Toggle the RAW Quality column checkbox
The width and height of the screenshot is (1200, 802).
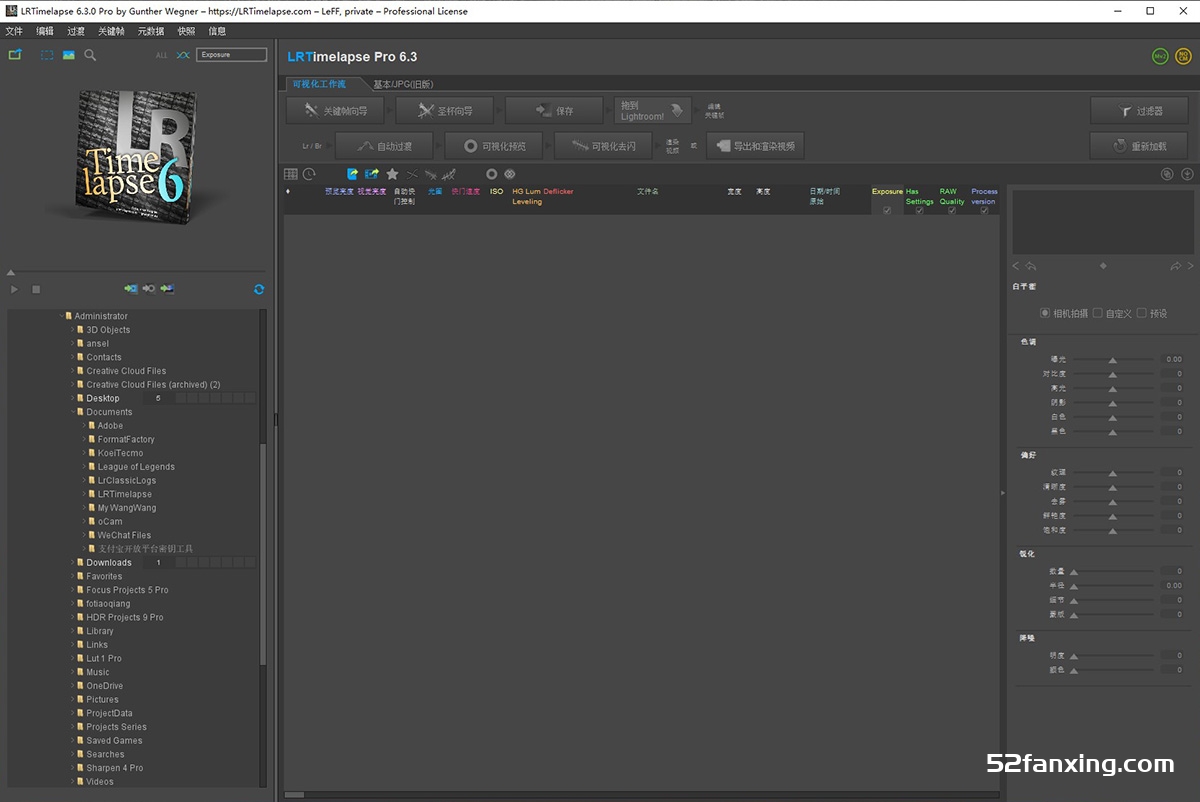[x=951, y=210]
